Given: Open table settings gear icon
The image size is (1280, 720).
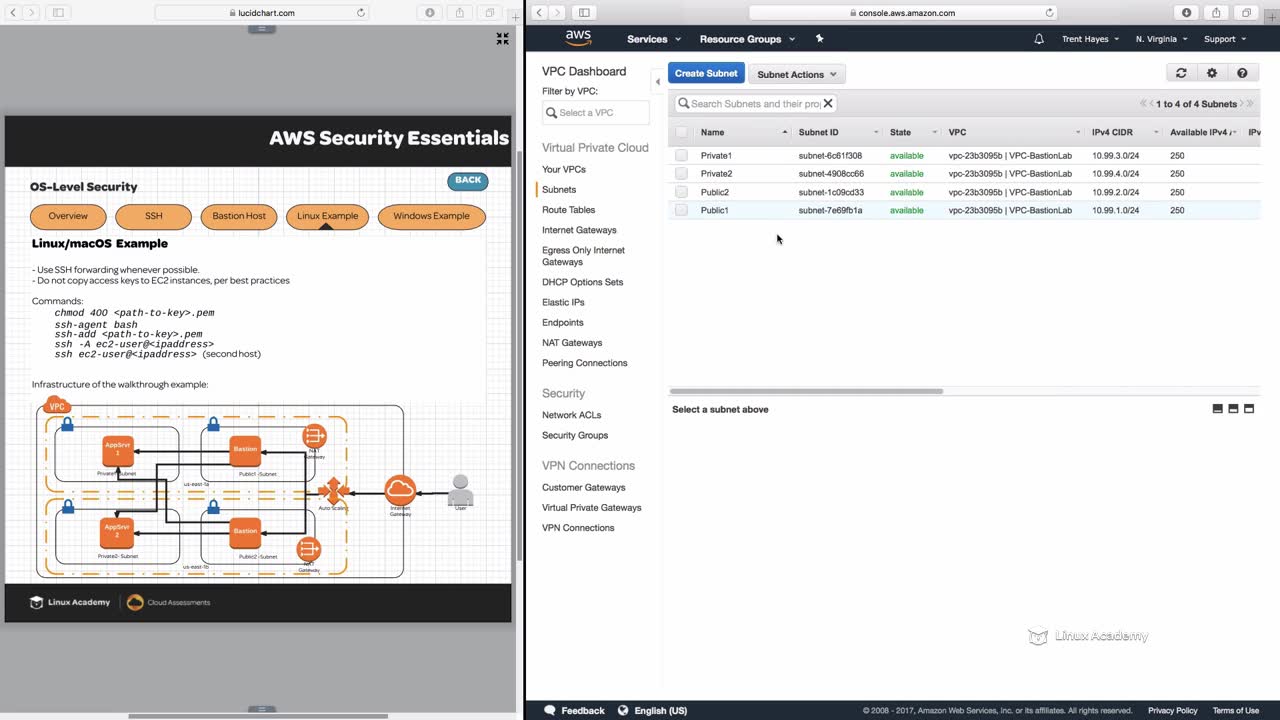Looking at the screenshot, I should pyautogui.click(x=1212, y=73).
